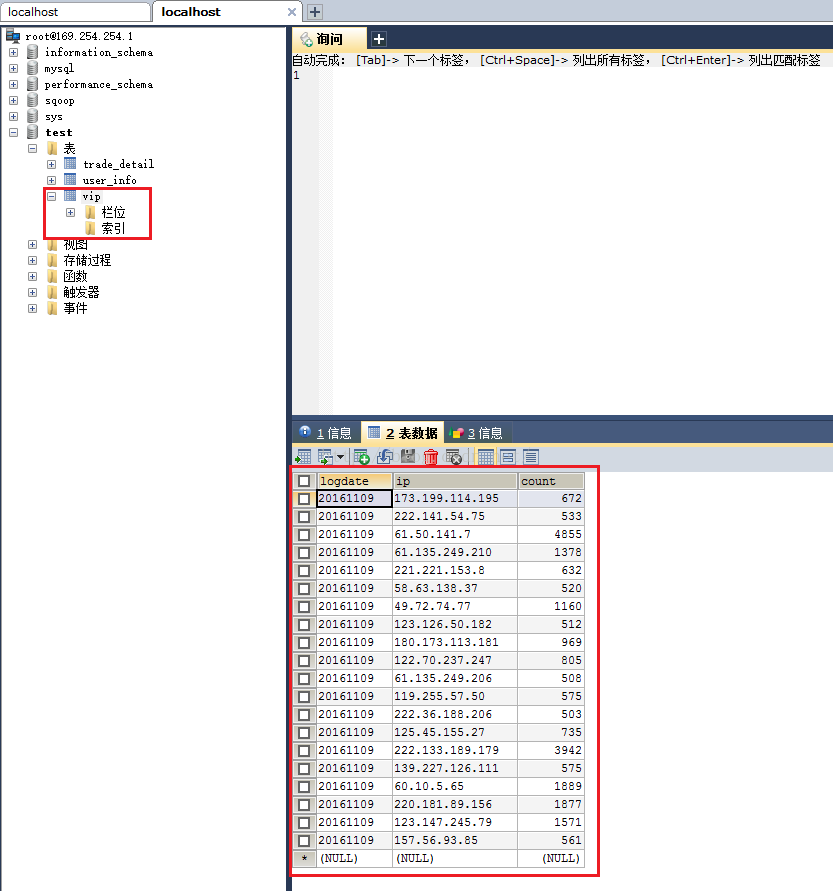Image resolution: width=833 pixels, height=891 pixels.
Task: Sort by the count column header
Action: click(x=551, y=481)
